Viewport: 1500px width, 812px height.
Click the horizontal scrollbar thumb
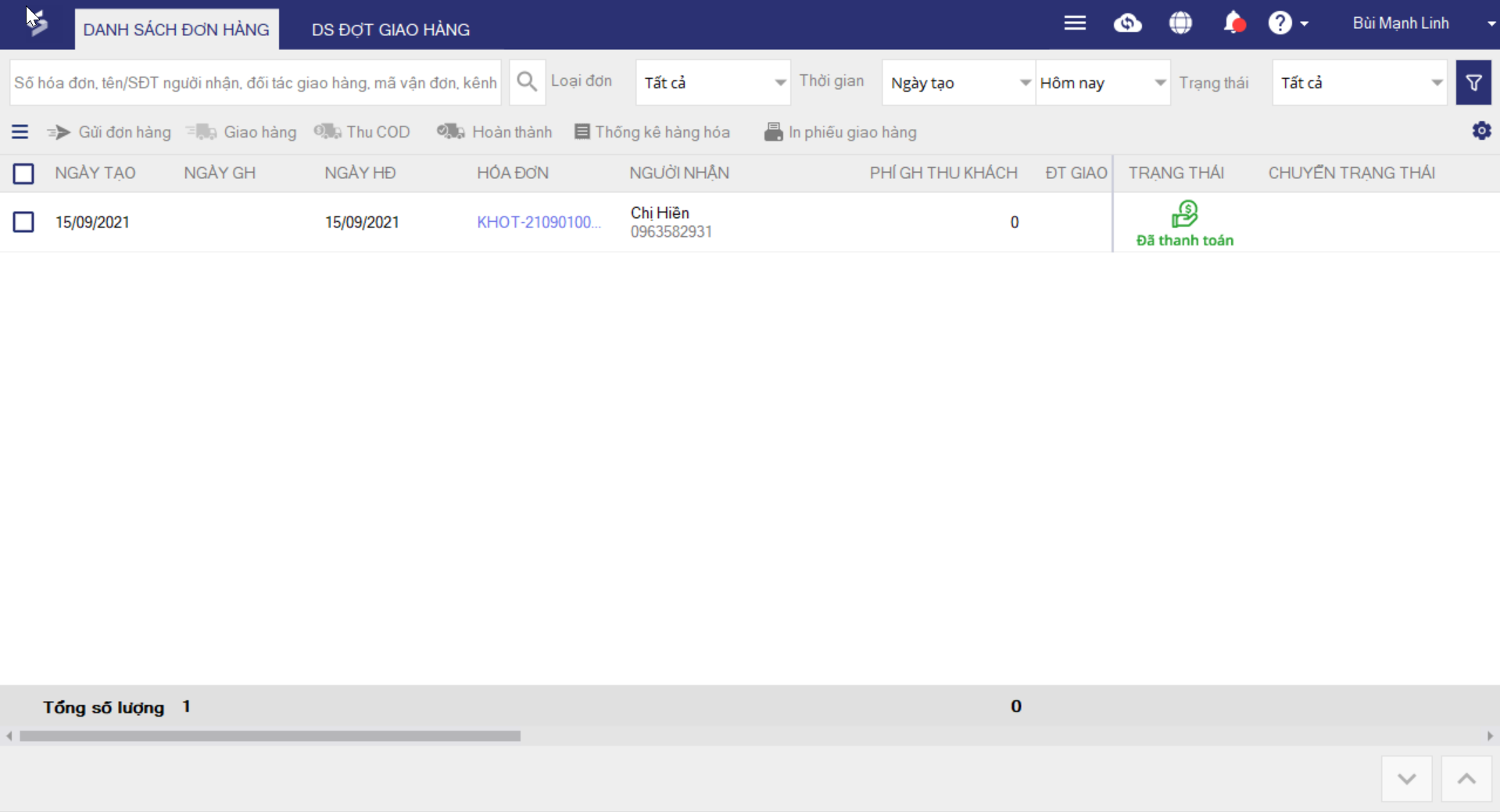(270, 736)
